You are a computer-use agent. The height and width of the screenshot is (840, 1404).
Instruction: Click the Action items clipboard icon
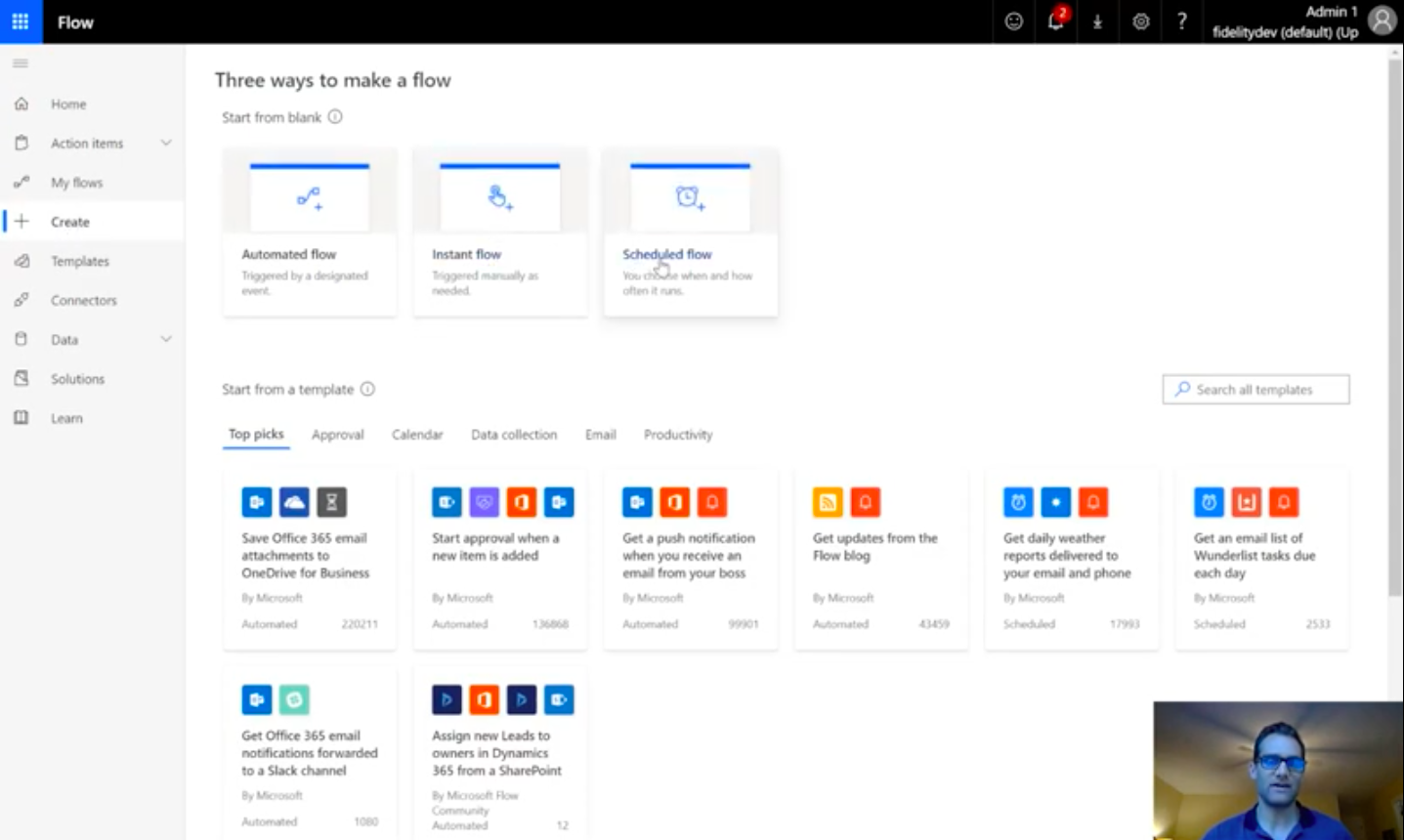tap(21, 143)
